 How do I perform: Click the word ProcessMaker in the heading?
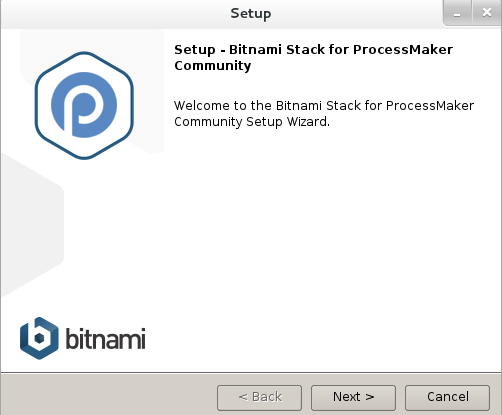pos(403,50)
